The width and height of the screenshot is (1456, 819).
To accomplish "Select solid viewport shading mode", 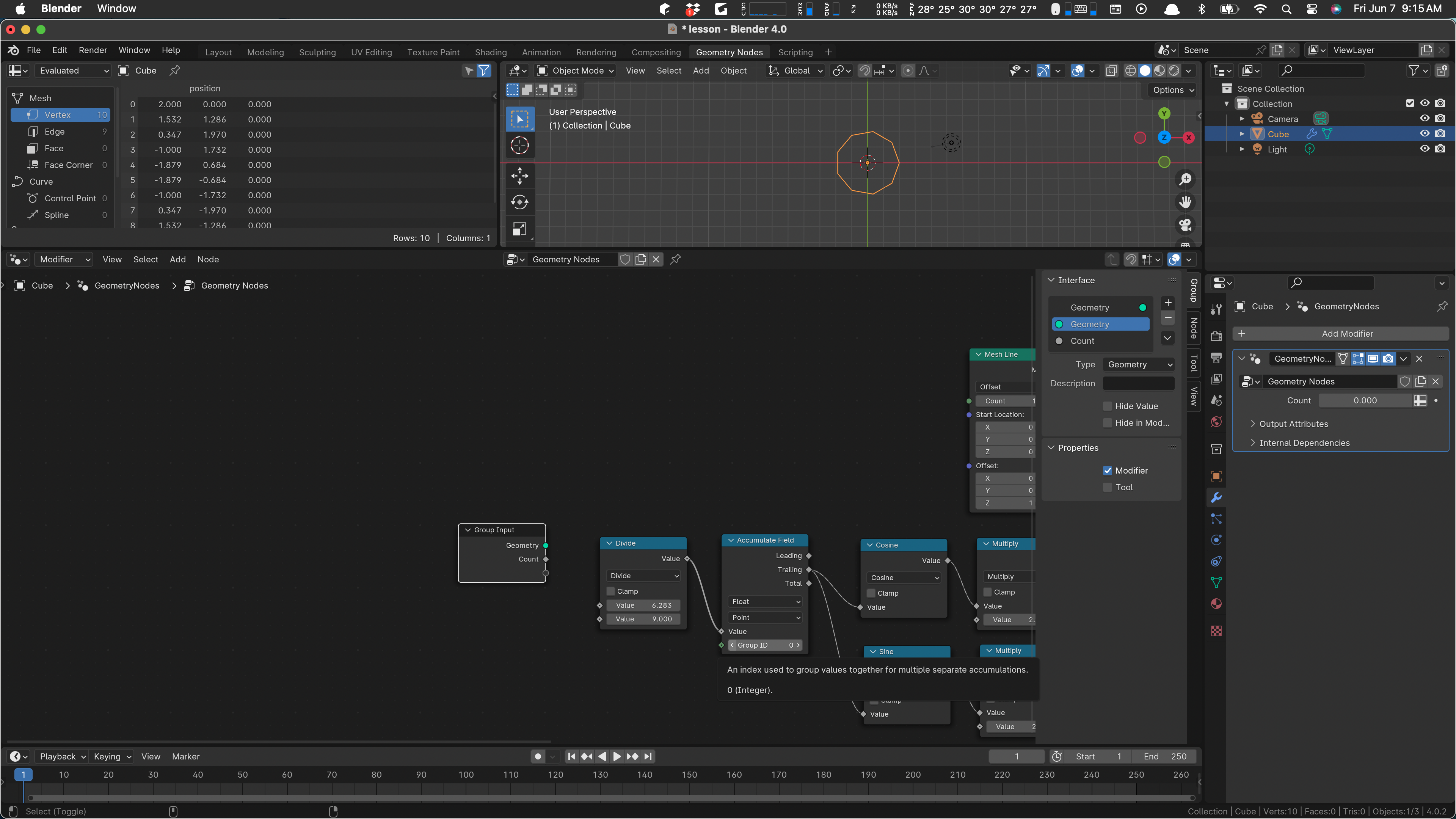I will pos(1145,71).
